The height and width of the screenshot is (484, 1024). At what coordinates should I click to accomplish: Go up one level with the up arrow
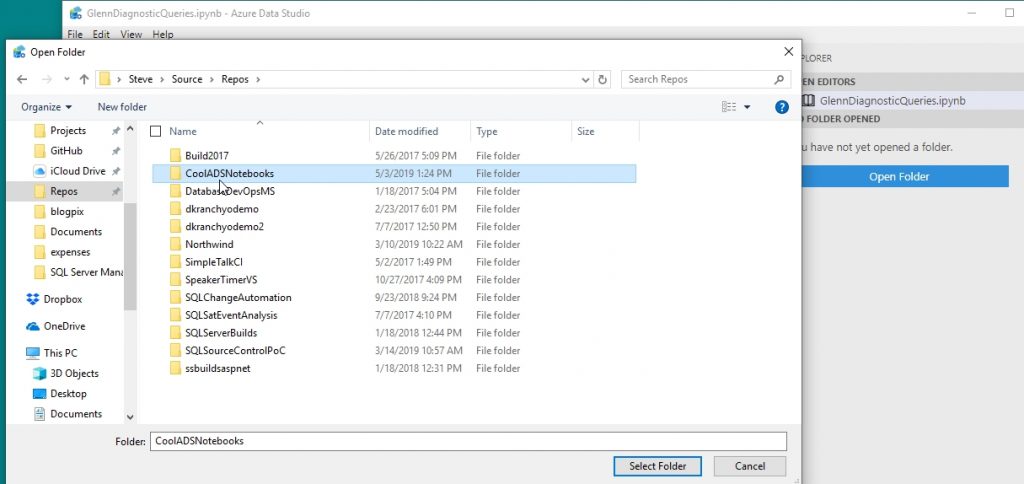tap(84, 79)
